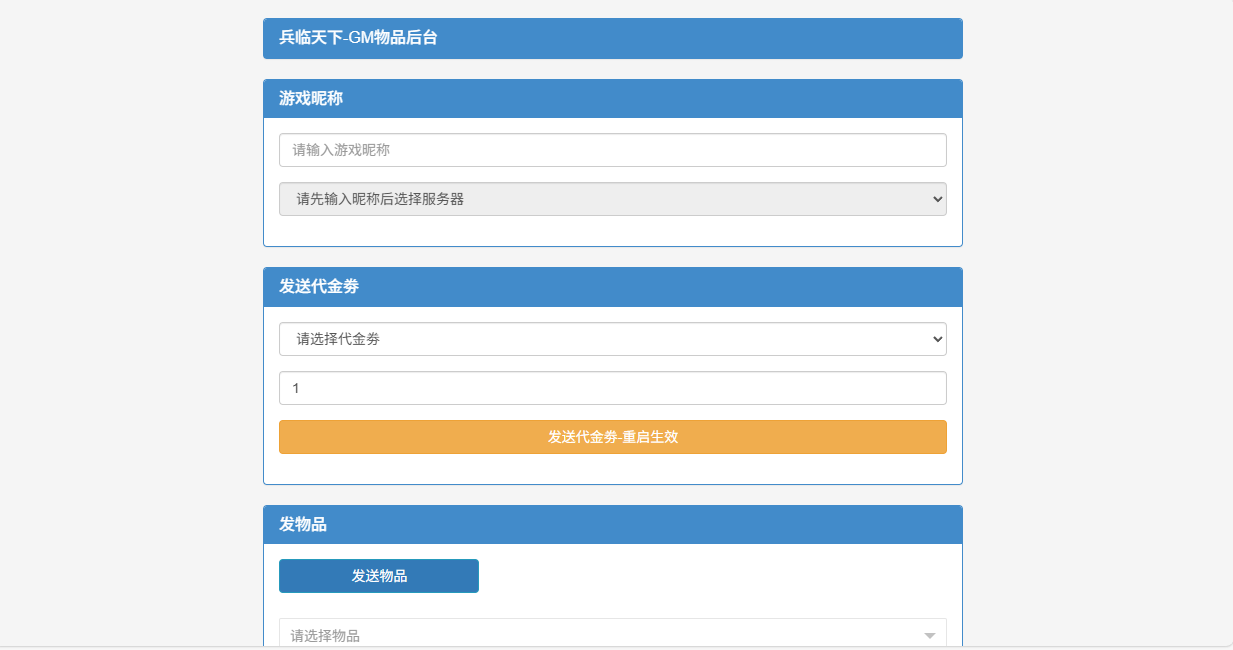Click the "兵临天下-GM物品后台" page title
Image resolution: width=1233 pixels, height=650 pixels.
358,38
